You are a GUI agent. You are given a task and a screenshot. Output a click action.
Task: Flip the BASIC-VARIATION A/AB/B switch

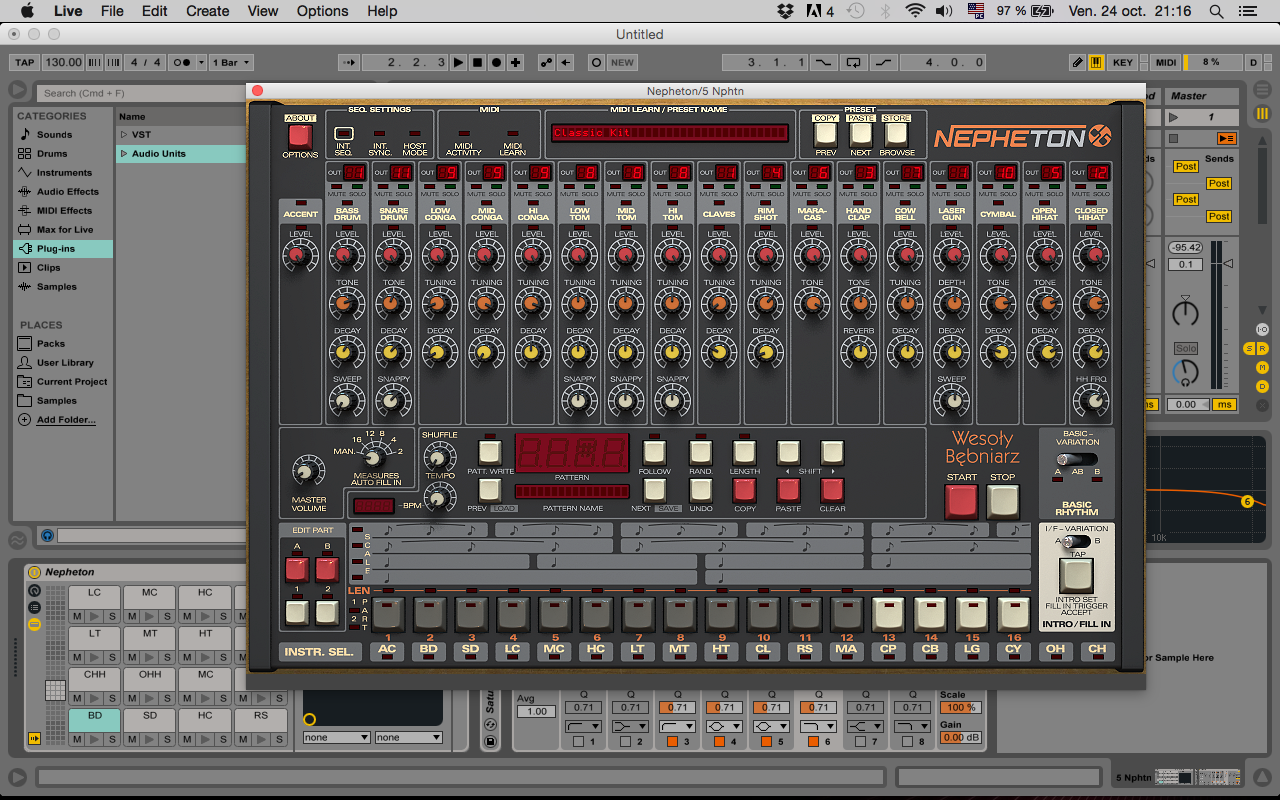pyautogui.click(x=1077, y=459)
